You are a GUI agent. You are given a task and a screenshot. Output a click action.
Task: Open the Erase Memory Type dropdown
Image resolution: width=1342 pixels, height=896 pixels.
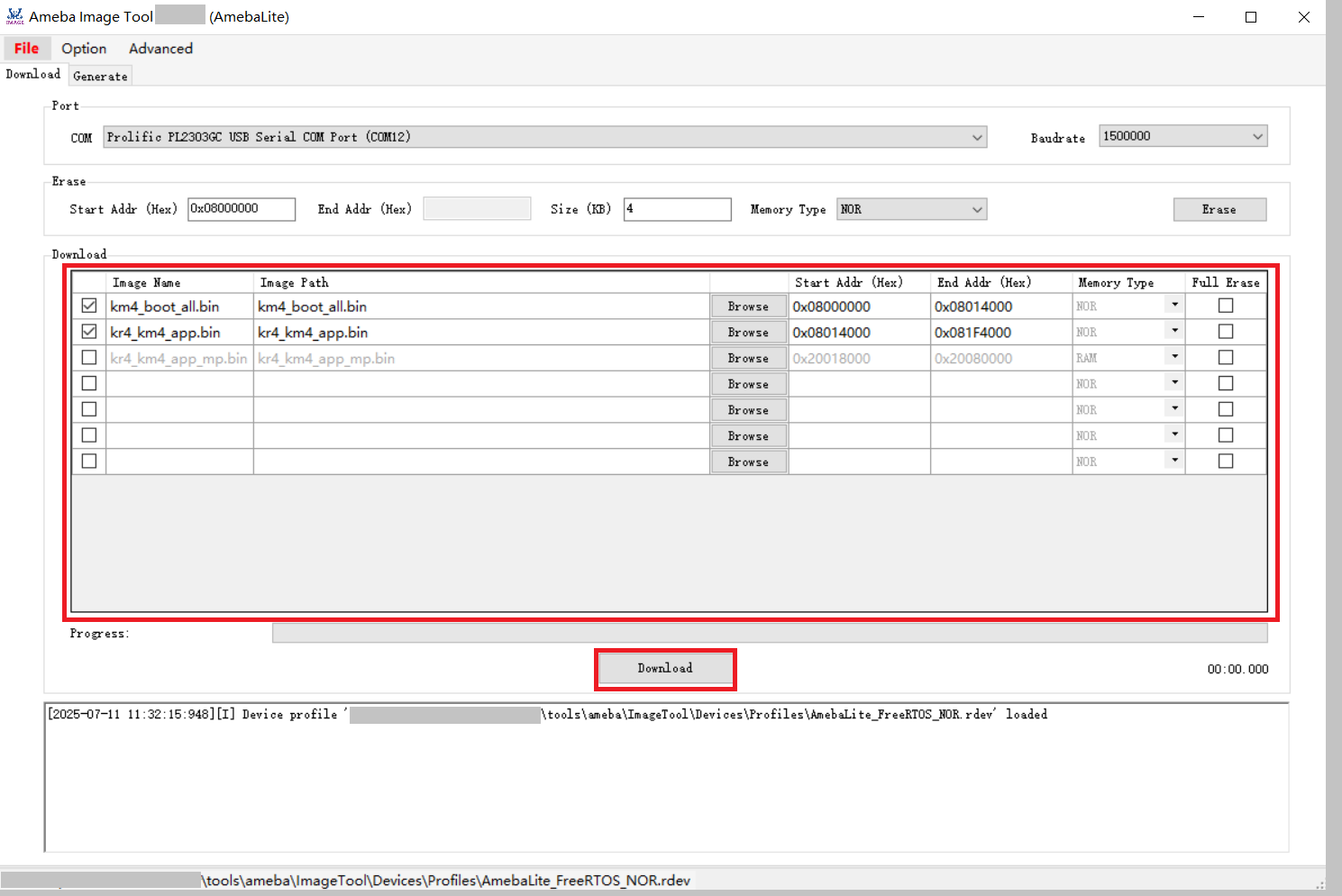tap(977, 209)
